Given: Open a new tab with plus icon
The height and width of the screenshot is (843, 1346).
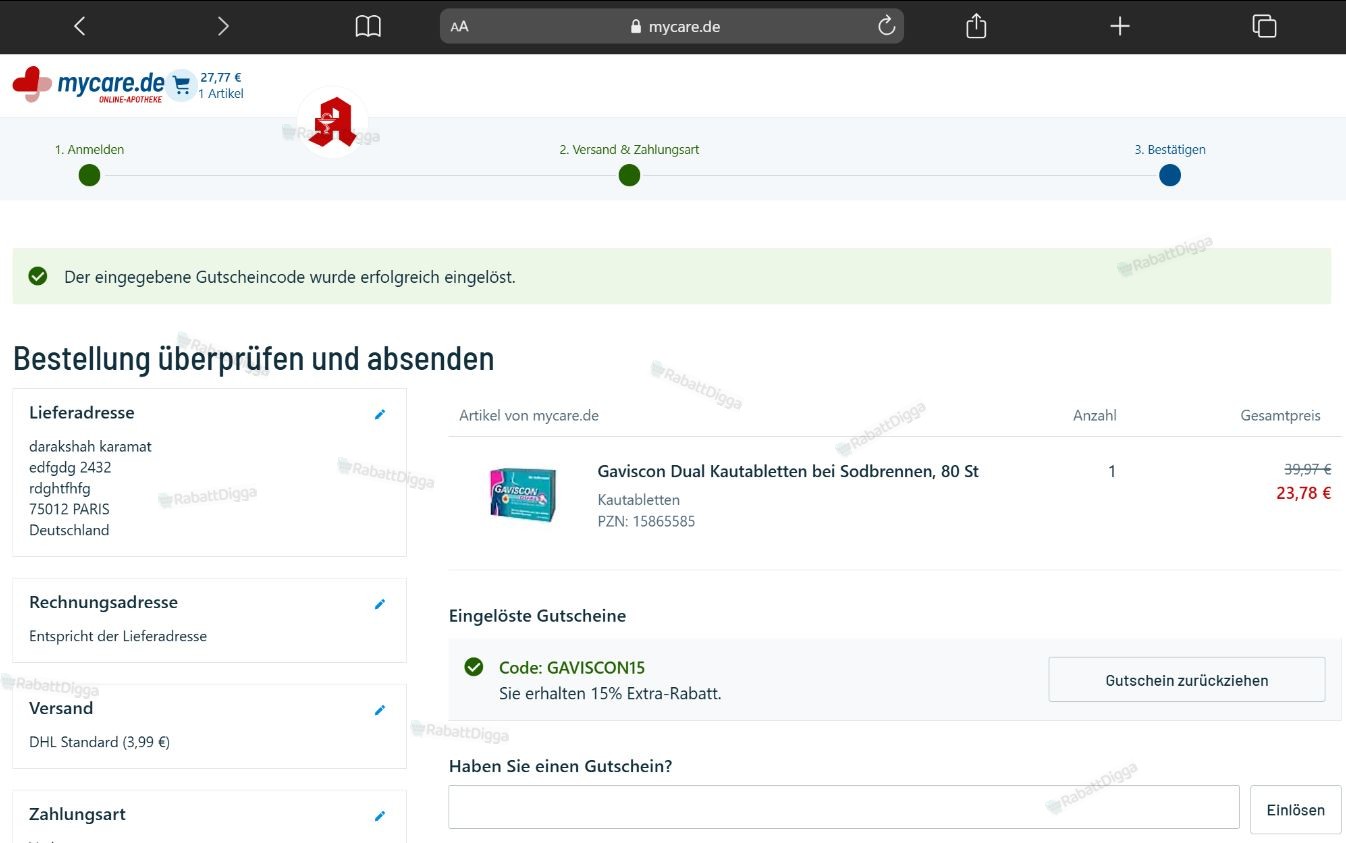Looking at the screenshot, I should [x=1120, y=26].
